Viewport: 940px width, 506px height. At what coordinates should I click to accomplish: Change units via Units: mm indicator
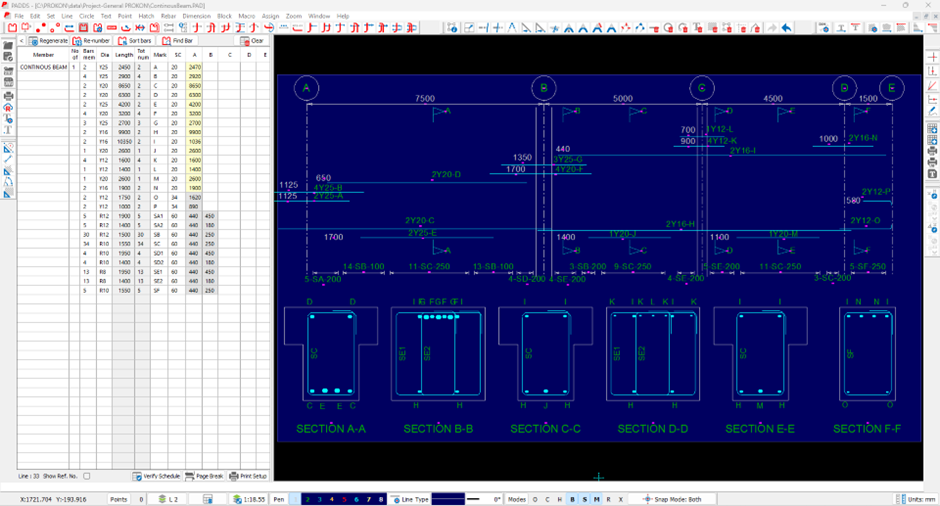point(916,499)
